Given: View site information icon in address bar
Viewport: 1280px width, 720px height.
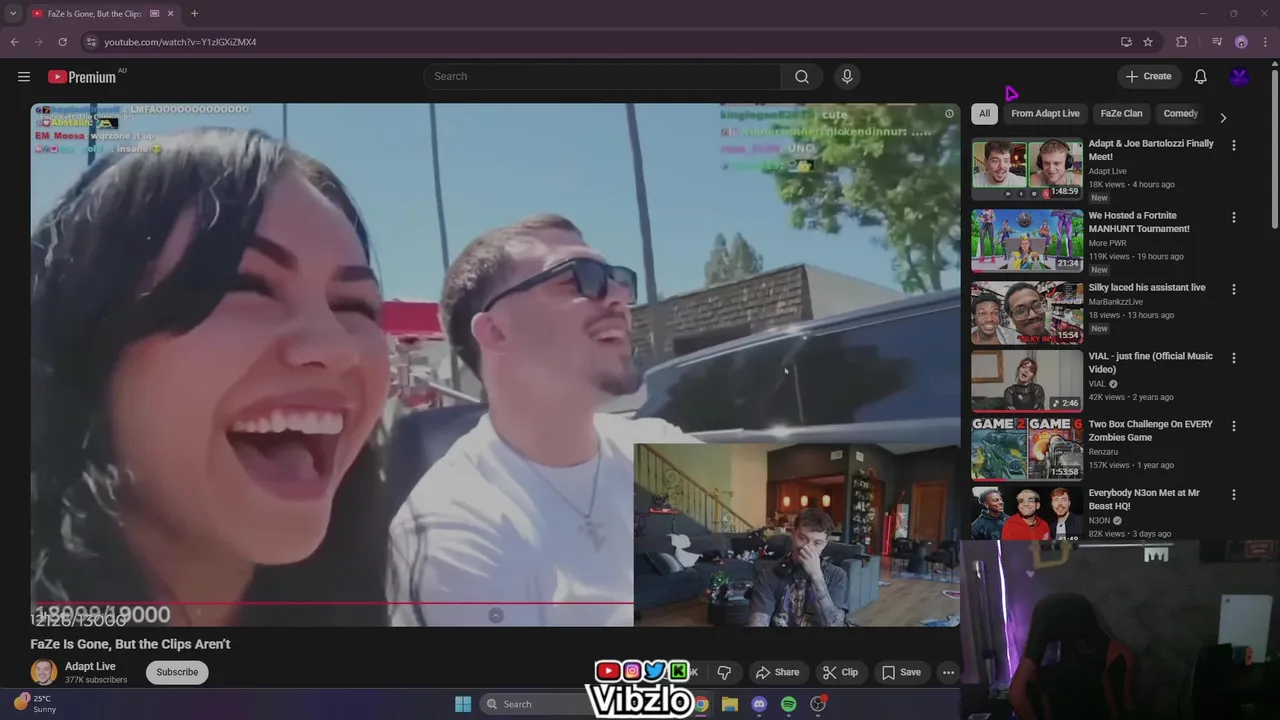Looking at the screenshot, I should point(91,42).
